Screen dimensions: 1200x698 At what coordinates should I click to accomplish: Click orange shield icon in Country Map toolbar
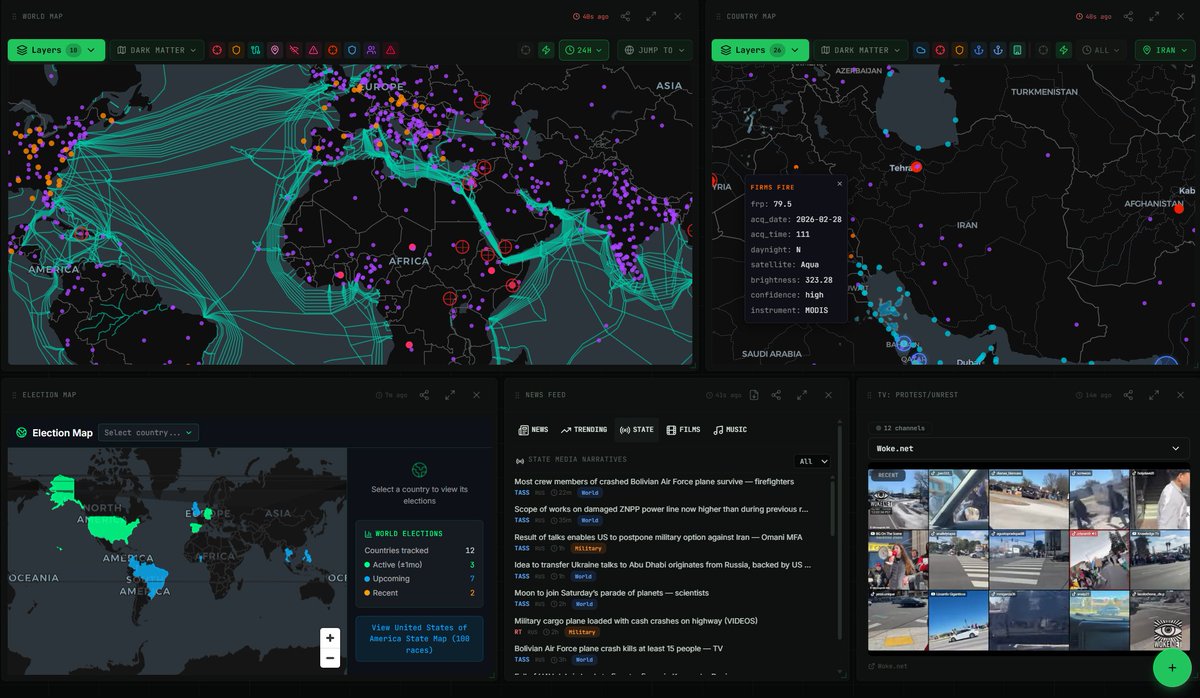[x=959, y=50]
